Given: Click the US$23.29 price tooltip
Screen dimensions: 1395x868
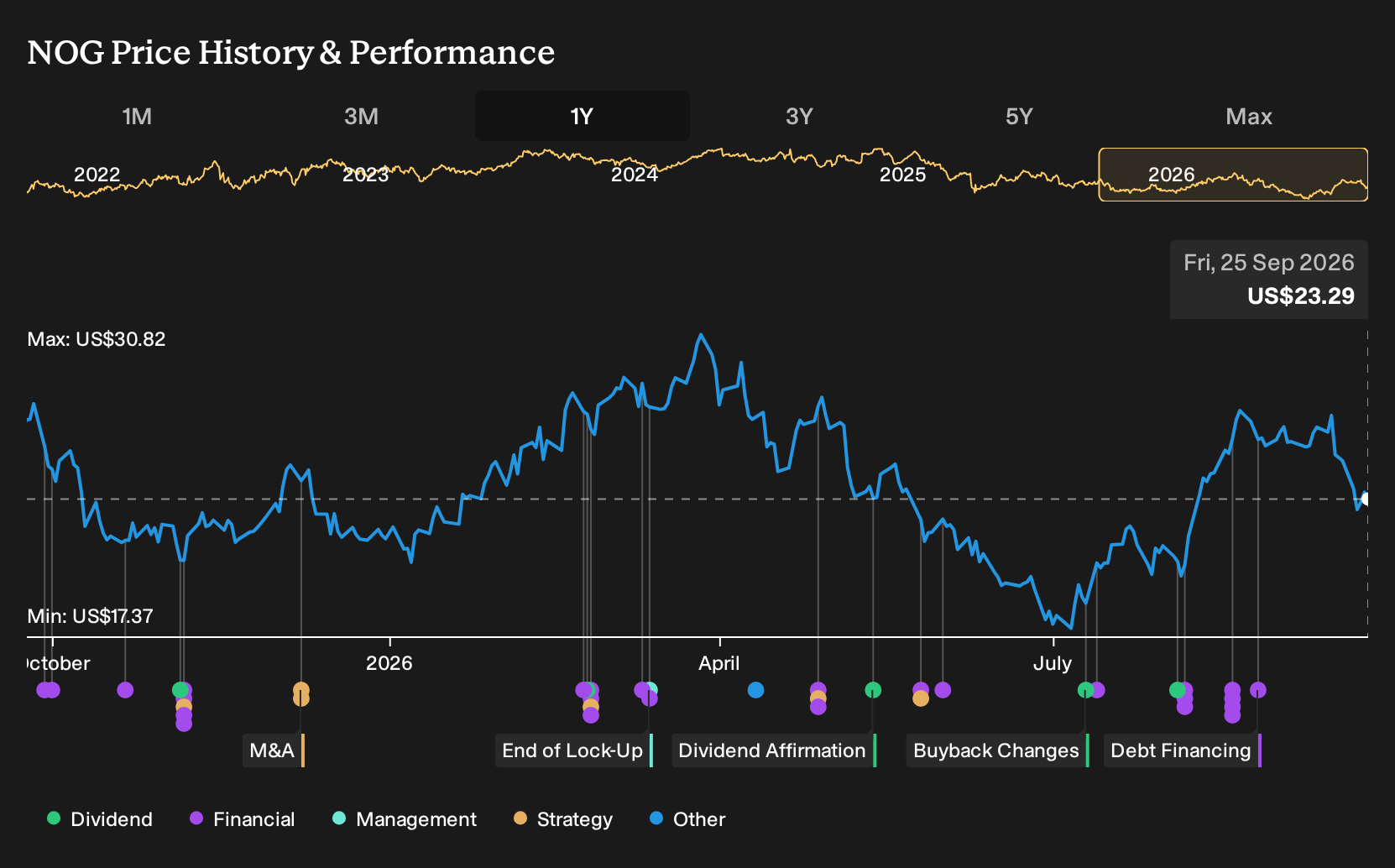Looking at the screenshot, I should (1269, 280).
